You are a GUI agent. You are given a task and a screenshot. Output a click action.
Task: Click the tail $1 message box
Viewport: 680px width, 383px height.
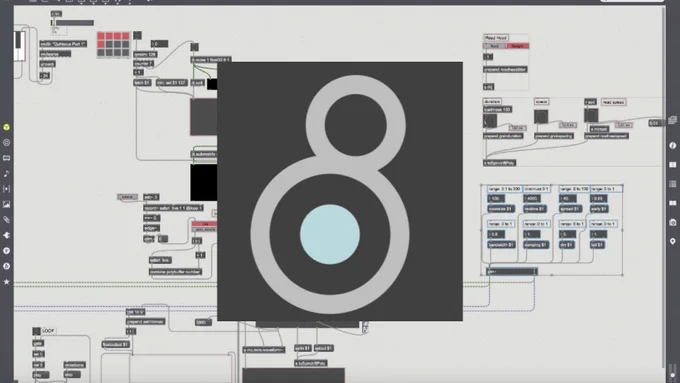[597, 245]
